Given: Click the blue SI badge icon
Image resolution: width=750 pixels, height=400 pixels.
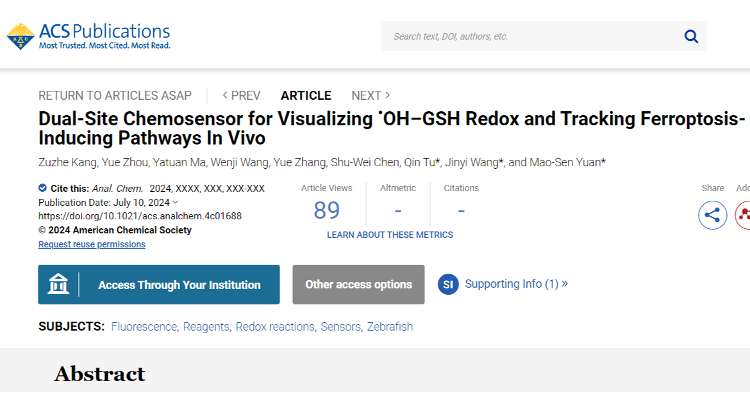Looking at the screenshot, I should click(x=448, y=285).
